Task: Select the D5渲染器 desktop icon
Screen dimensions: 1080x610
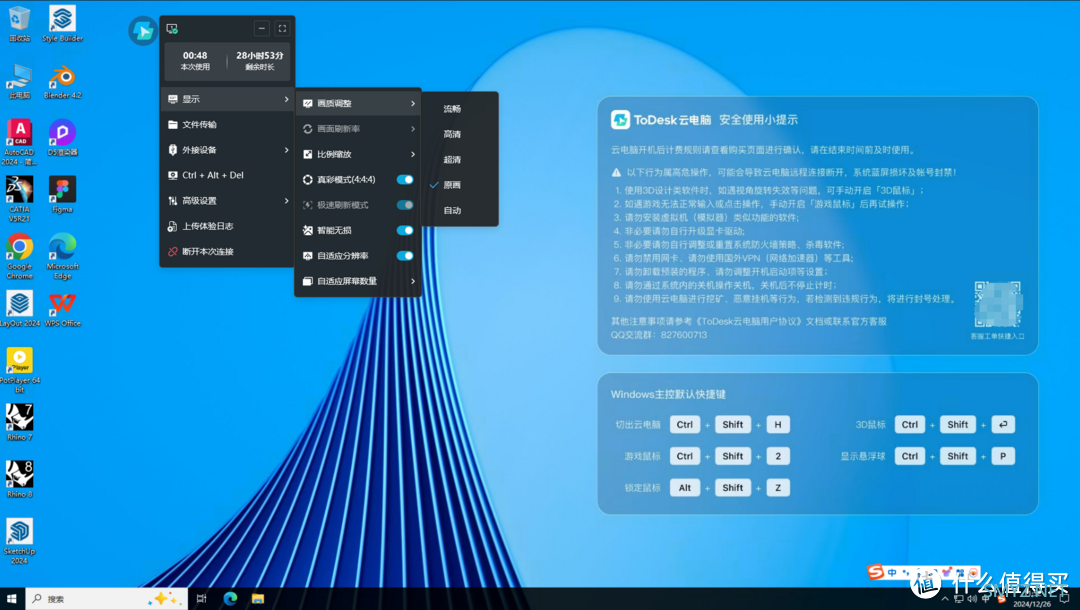Action: pos(62,138)
